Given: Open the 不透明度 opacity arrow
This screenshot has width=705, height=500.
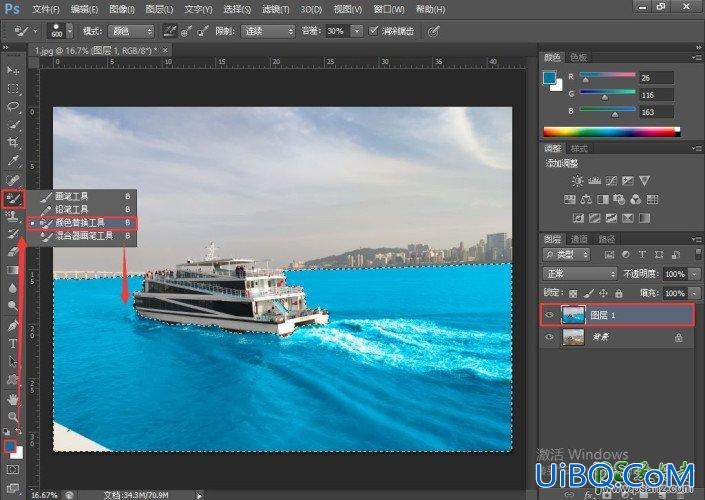Looking at the screenshot, I should (696, 274).
